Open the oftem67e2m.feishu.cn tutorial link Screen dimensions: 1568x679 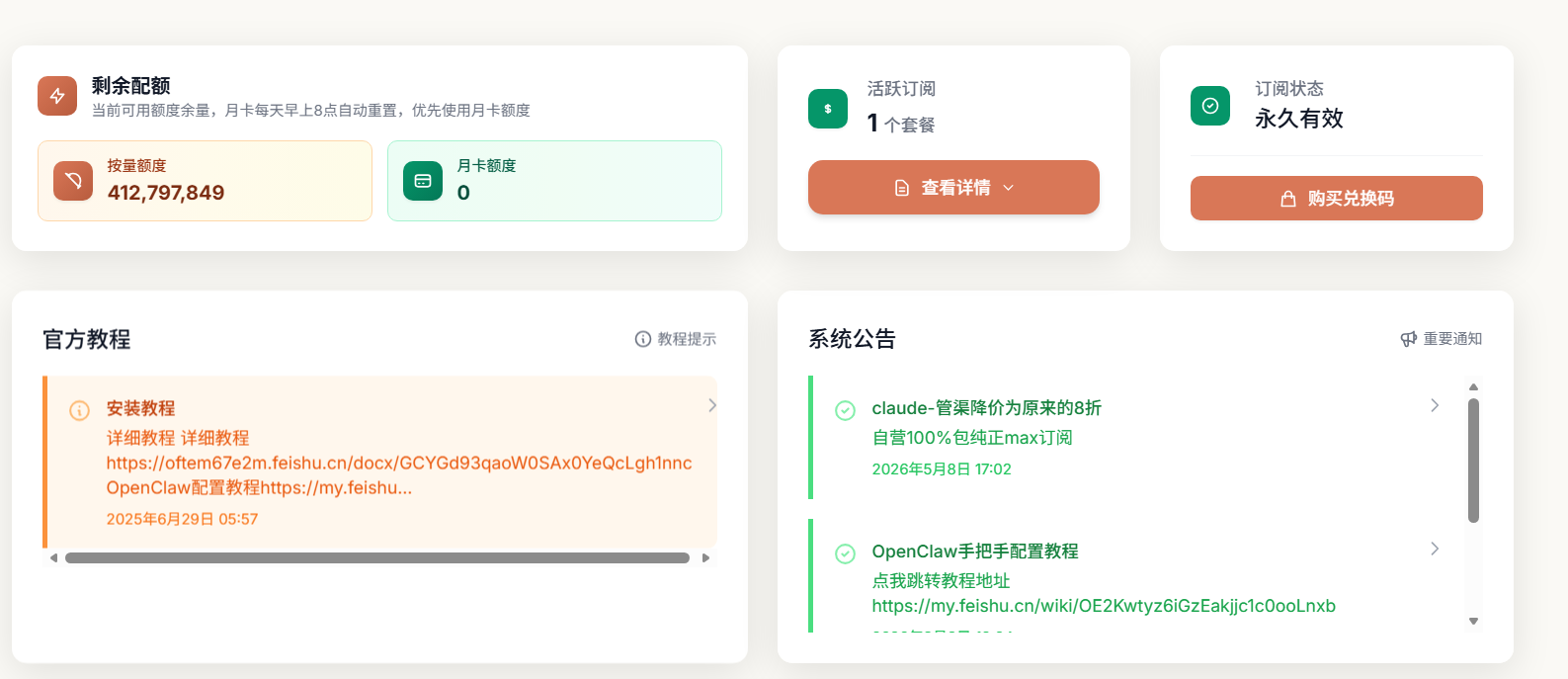pos(399,463)
